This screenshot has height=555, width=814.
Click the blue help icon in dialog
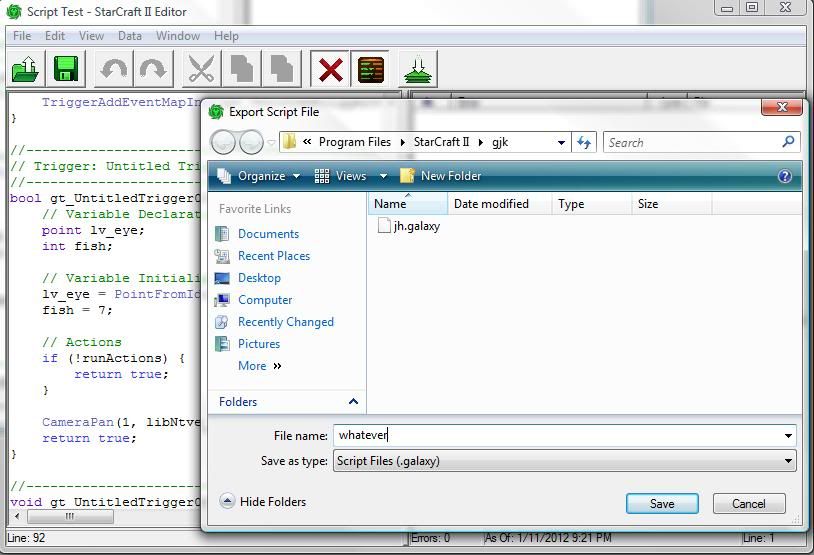click(785, 176)
